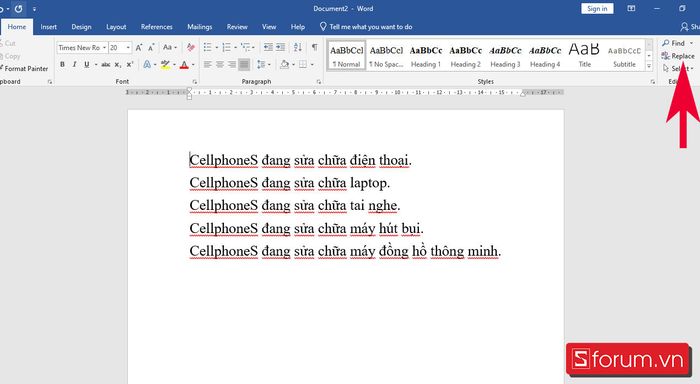The height and width of the screenshot is (384, 700).
Task: Open the Review tab
Action: coord(237,27)
